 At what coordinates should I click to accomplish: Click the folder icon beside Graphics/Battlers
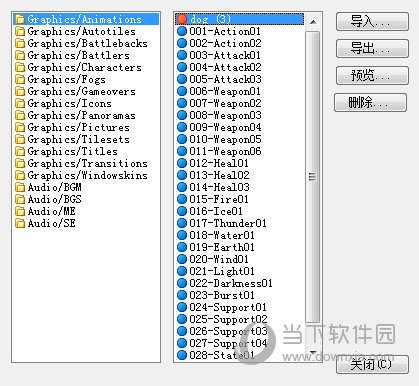(20, 55)
